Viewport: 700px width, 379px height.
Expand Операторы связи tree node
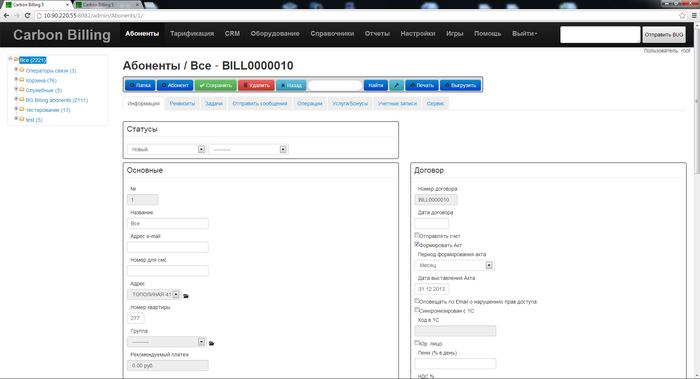click(16, 69)
